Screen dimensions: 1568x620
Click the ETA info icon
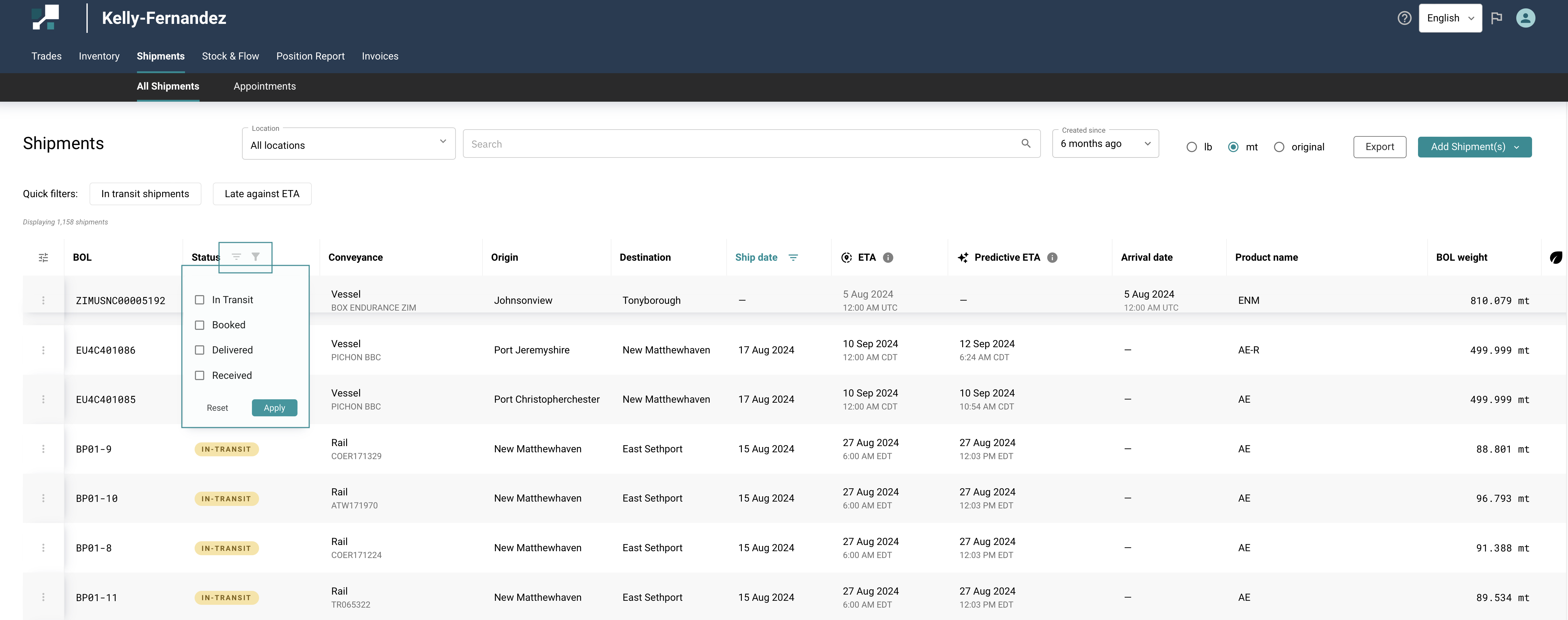point(888,258)
